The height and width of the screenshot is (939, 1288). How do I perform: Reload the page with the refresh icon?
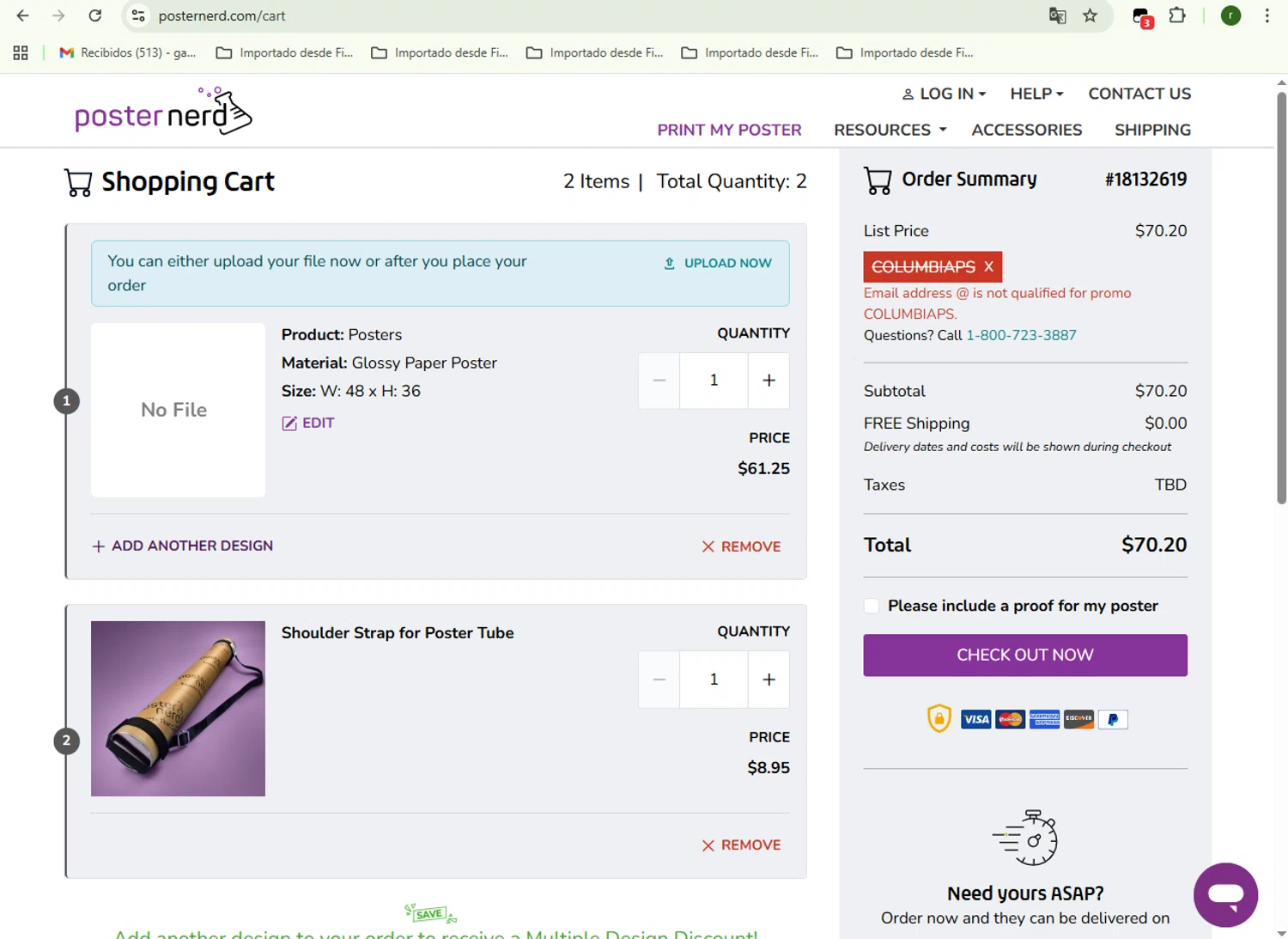click(x=95, y=15)
